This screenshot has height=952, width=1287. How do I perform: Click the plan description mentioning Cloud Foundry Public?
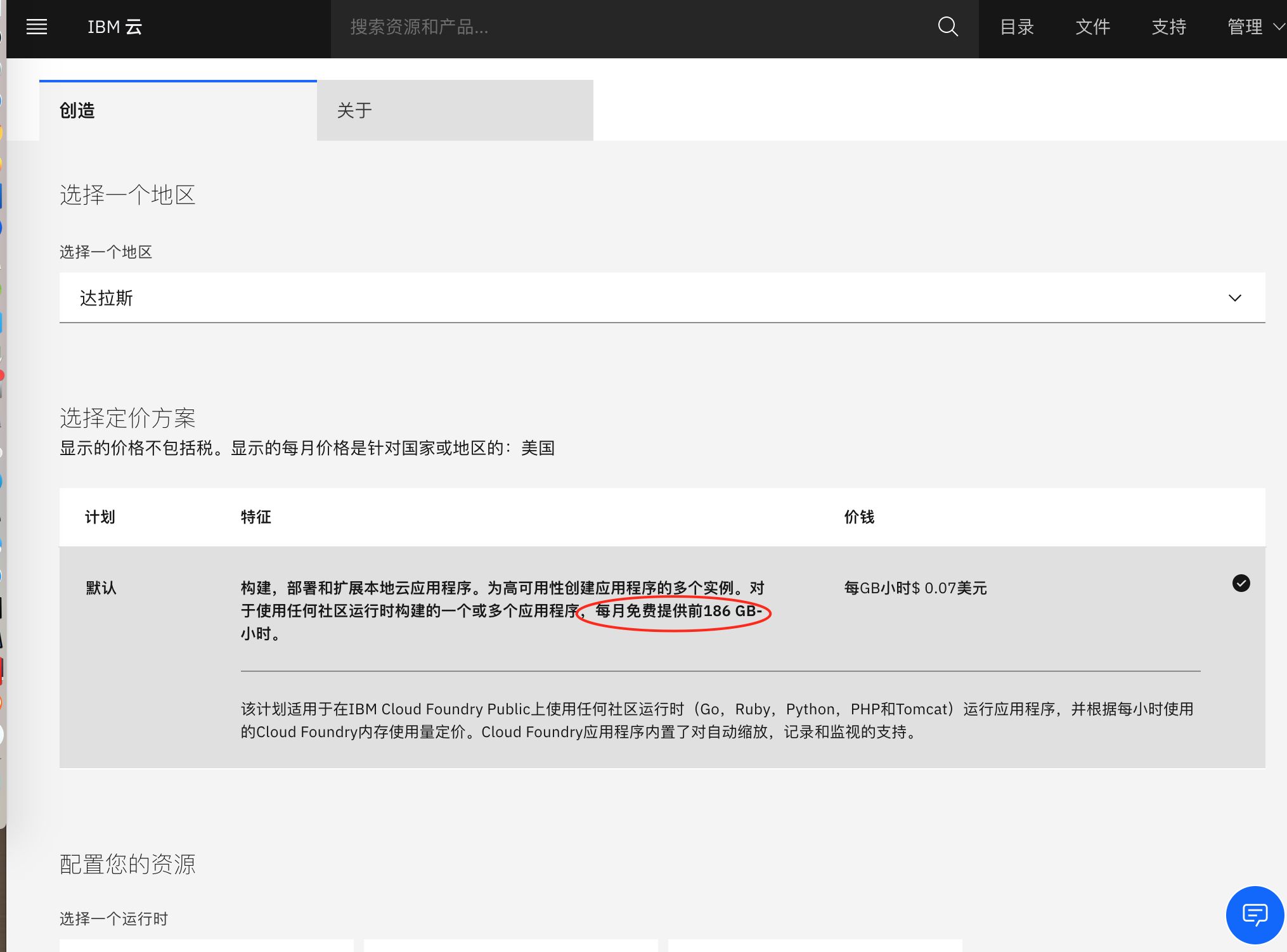click(717, 720)
